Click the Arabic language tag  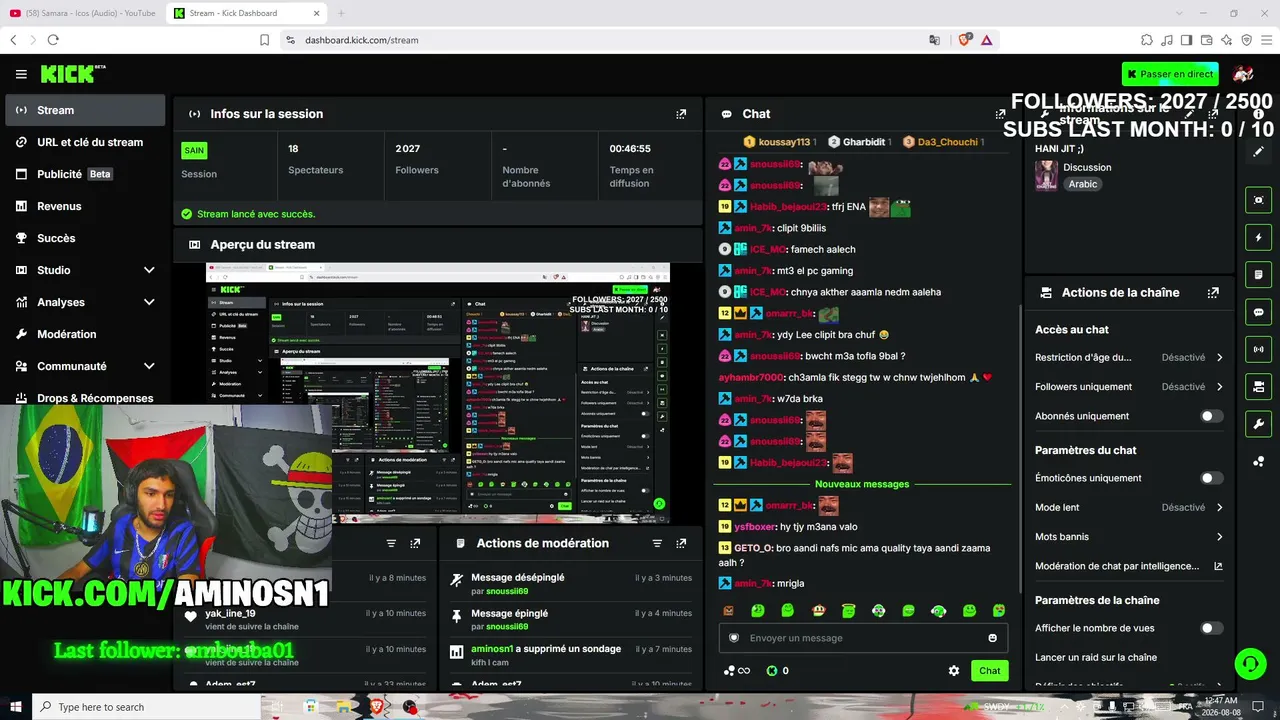(x=1083, y=184)
